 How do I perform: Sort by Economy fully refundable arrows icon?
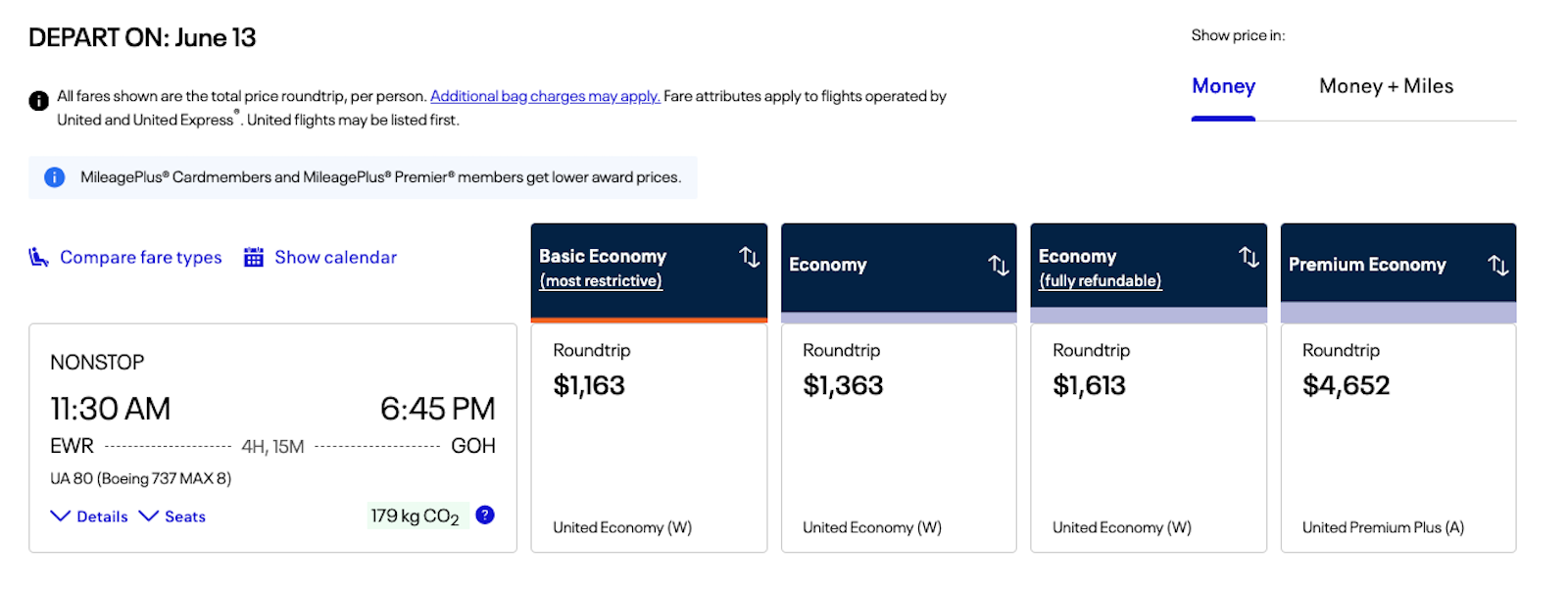point(1249,257)
